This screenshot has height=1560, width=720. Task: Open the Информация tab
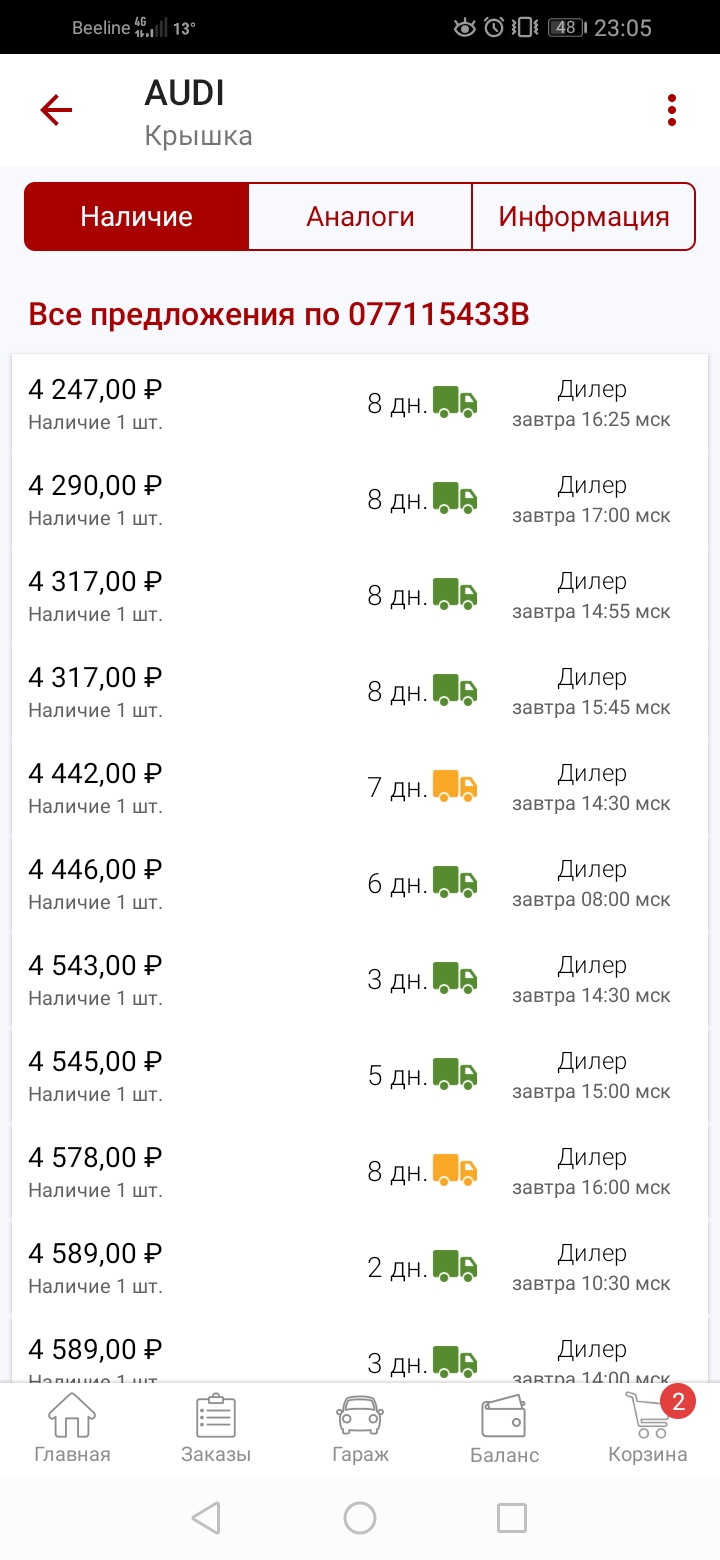click(x=583, y=216)
